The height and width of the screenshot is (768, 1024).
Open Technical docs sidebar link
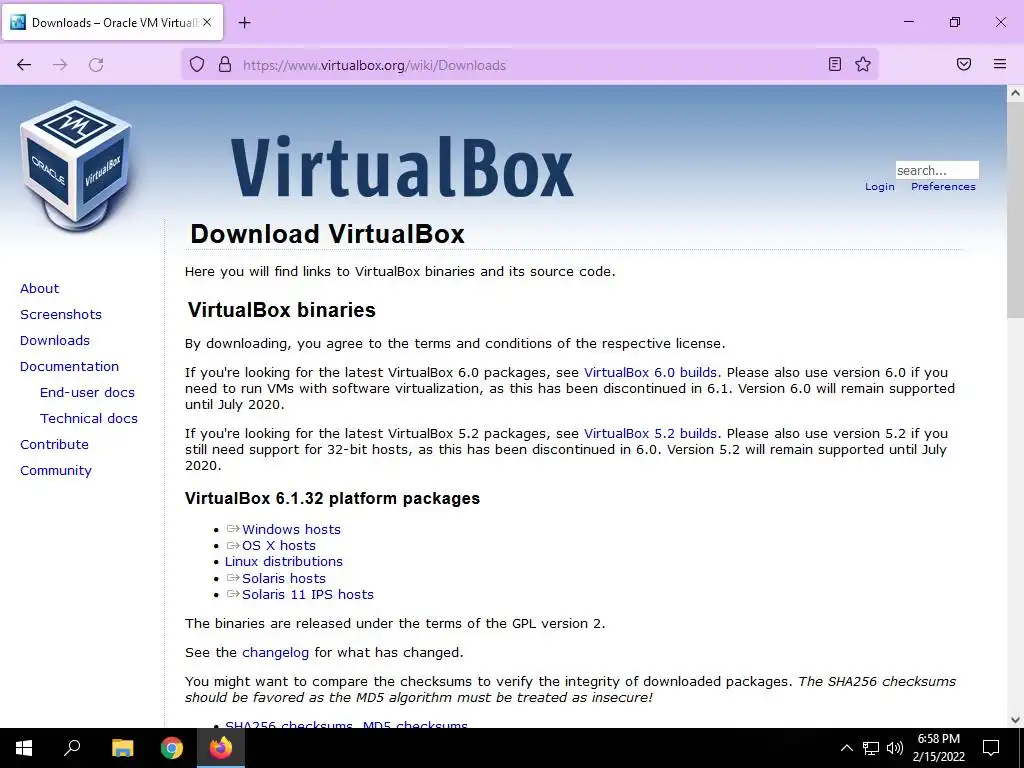[x=89, y=419]
